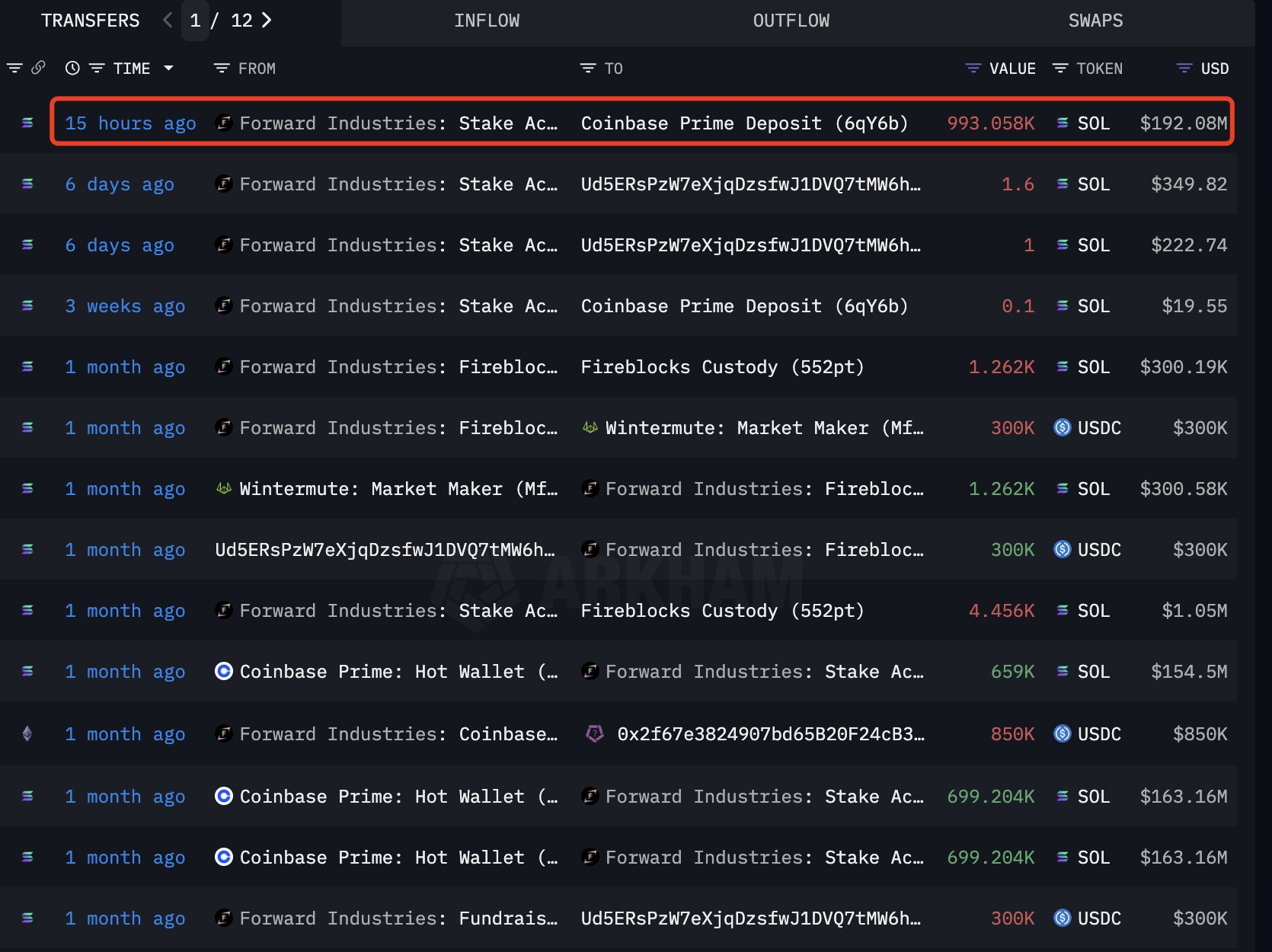The image size is (1272, 952).
Task: Select the Ethereum chain icon beside the 850K USDC transfer
Action: click(27, 733)
